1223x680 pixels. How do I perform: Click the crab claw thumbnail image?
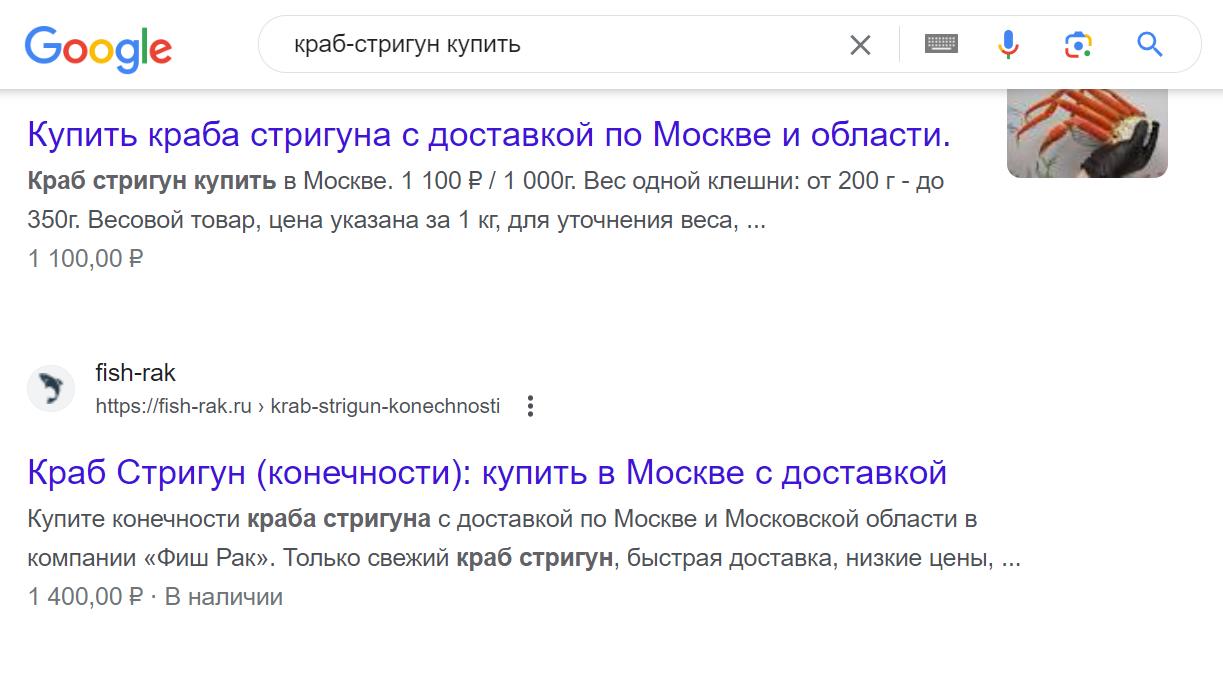pyautogui.click(x=1087, y=133)
